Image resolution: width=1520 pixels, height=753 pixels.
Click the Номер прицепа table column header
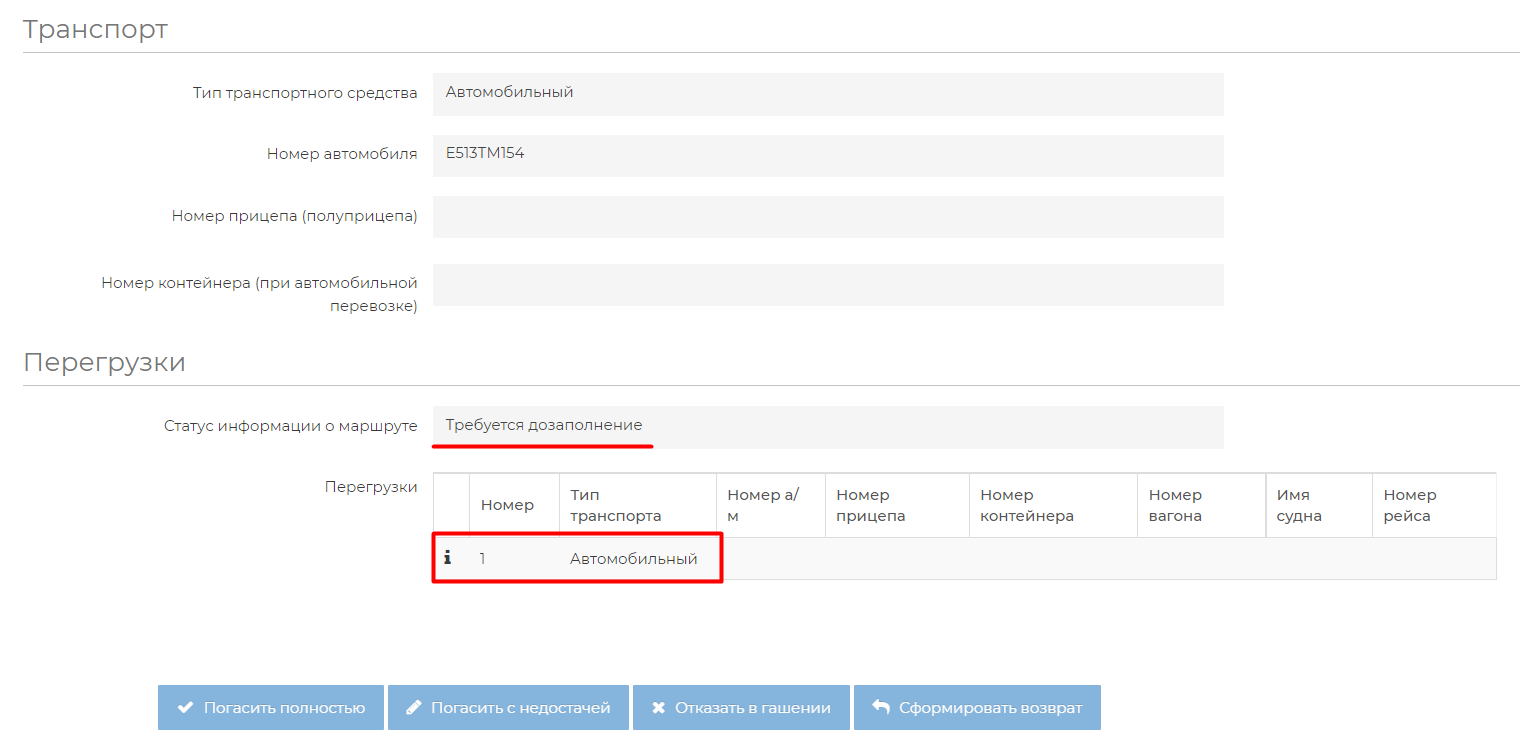[871, 505]
